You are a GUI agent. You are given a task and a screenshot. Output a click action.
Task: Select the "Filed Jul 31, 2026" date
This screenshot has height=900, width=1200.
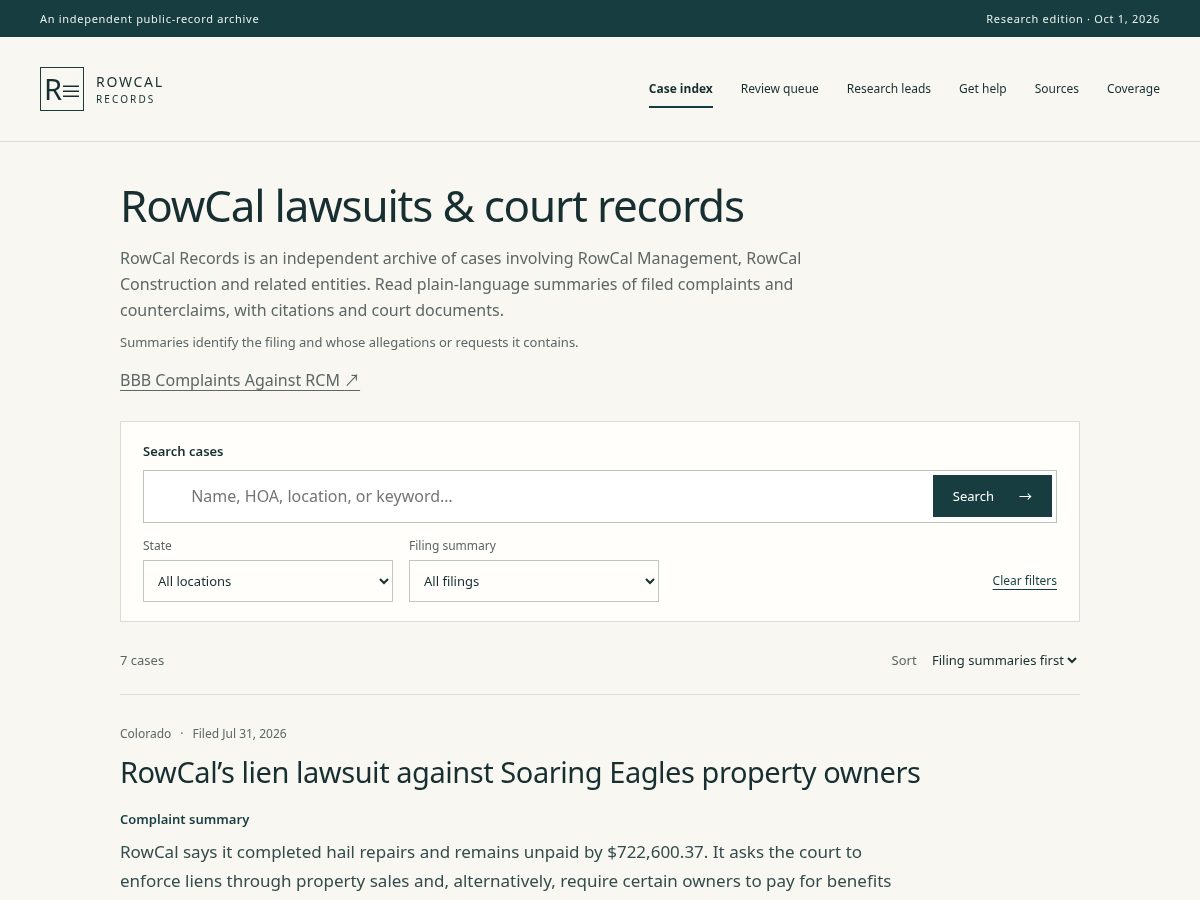coord(239,733)
